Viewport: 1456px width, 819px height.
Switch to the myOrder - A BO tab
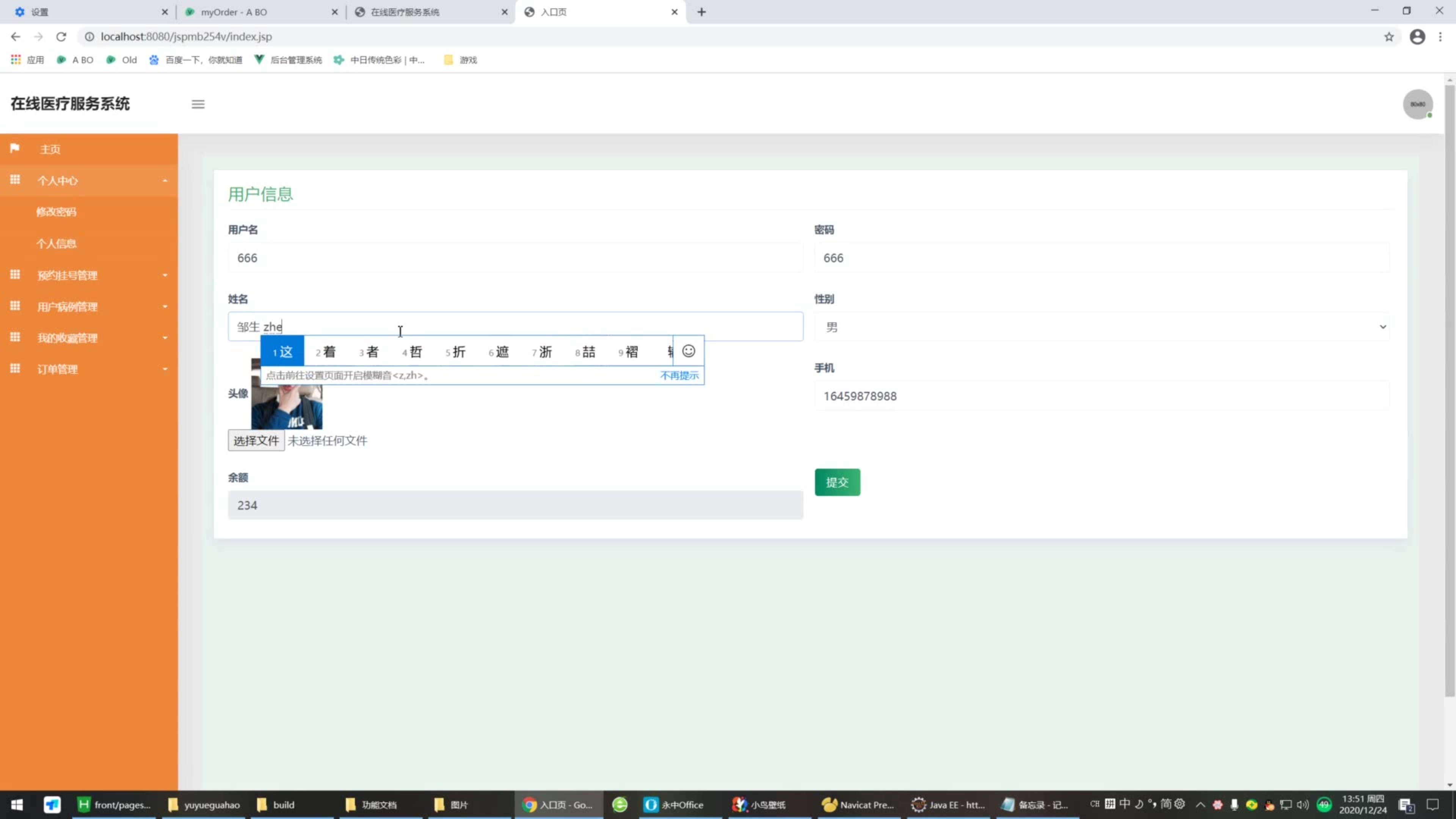coord(234,12)
